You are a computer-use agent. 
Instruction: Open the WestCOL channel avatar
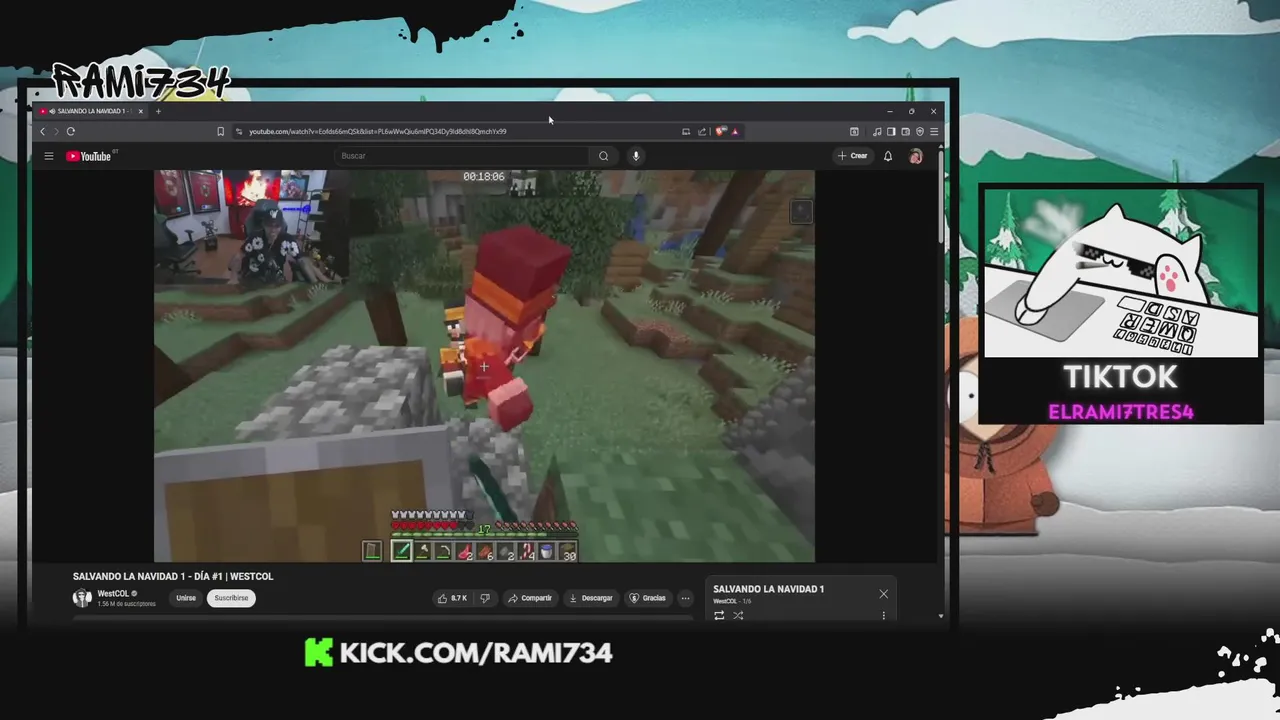pyautogui.click(x=82, y=598)
